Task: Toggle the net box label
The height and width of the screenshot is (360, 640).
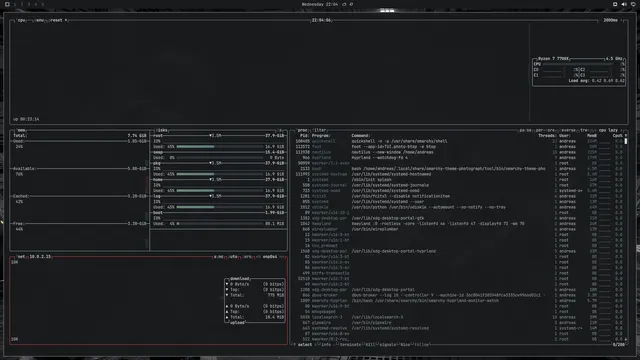Action: click(x=21, y=257)
